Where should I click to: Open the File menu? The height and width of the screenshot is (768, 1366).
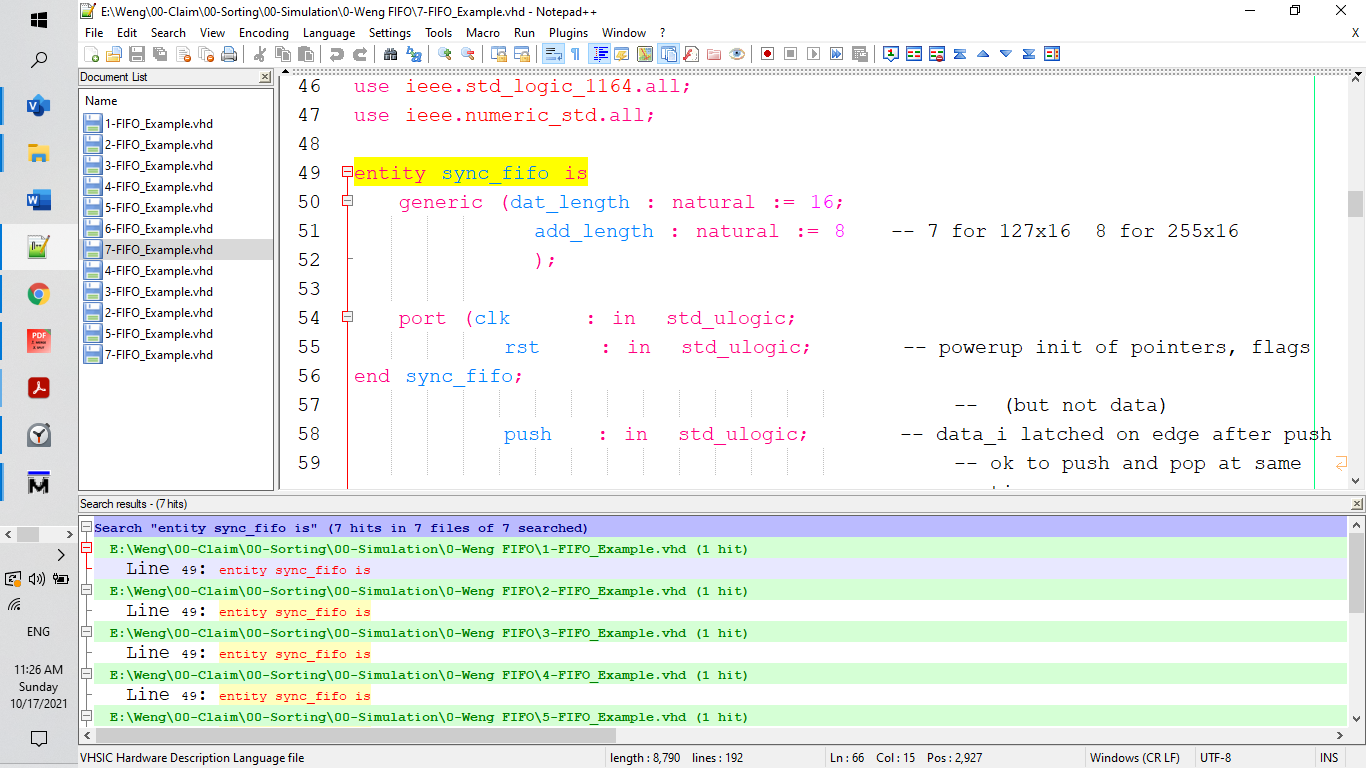pyautogui.click(x=94, y=33)
